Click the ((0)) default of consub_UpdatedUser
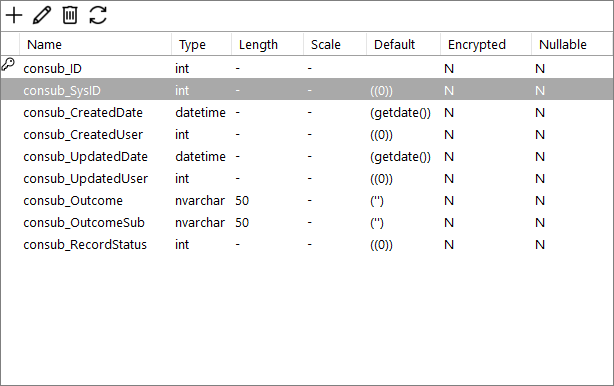Screen dimensions: 614x386 click(x=381, y=179)
